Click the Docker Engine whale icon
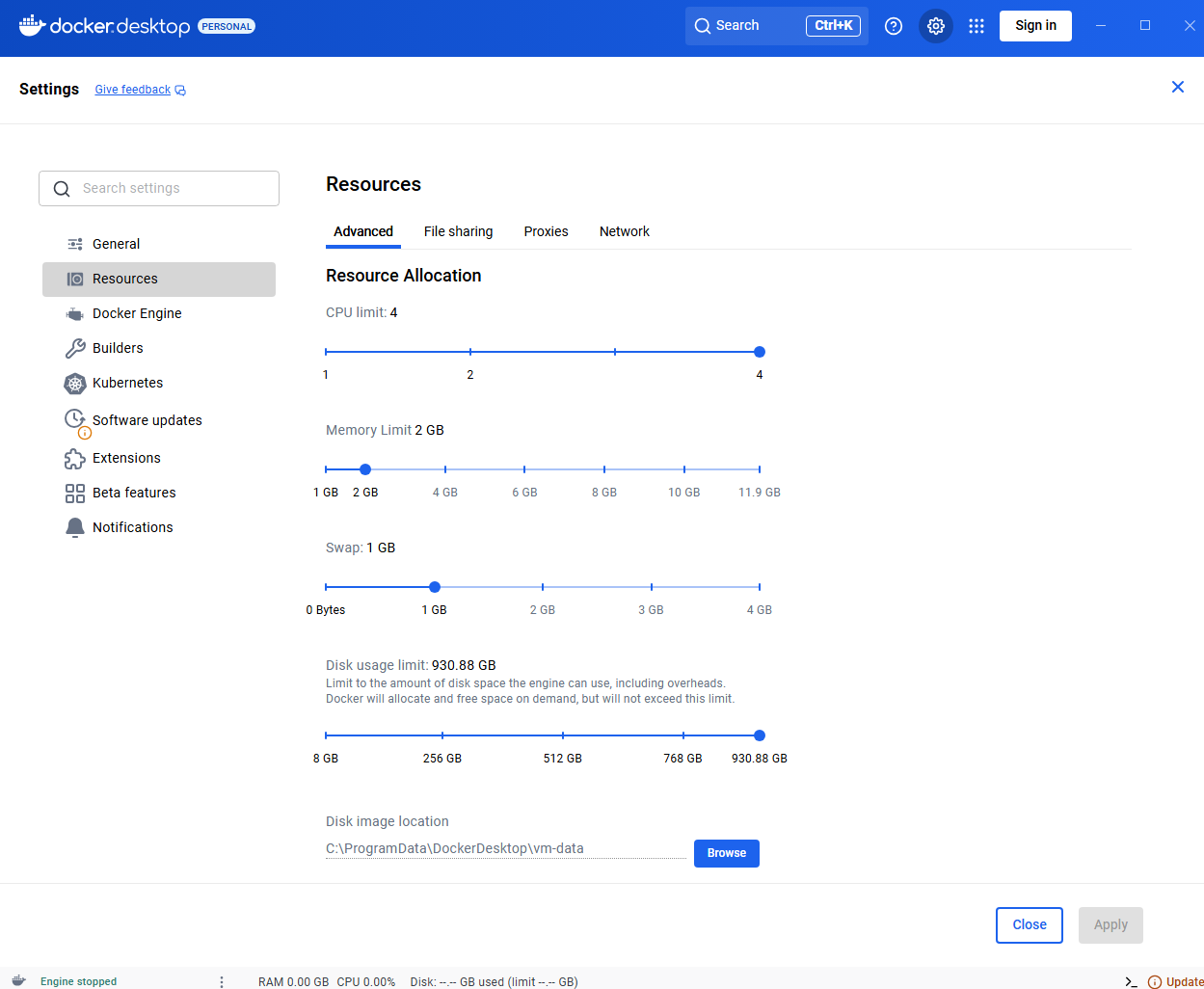The width and height of the screenshot is (1204, 989). pos(75,313)
